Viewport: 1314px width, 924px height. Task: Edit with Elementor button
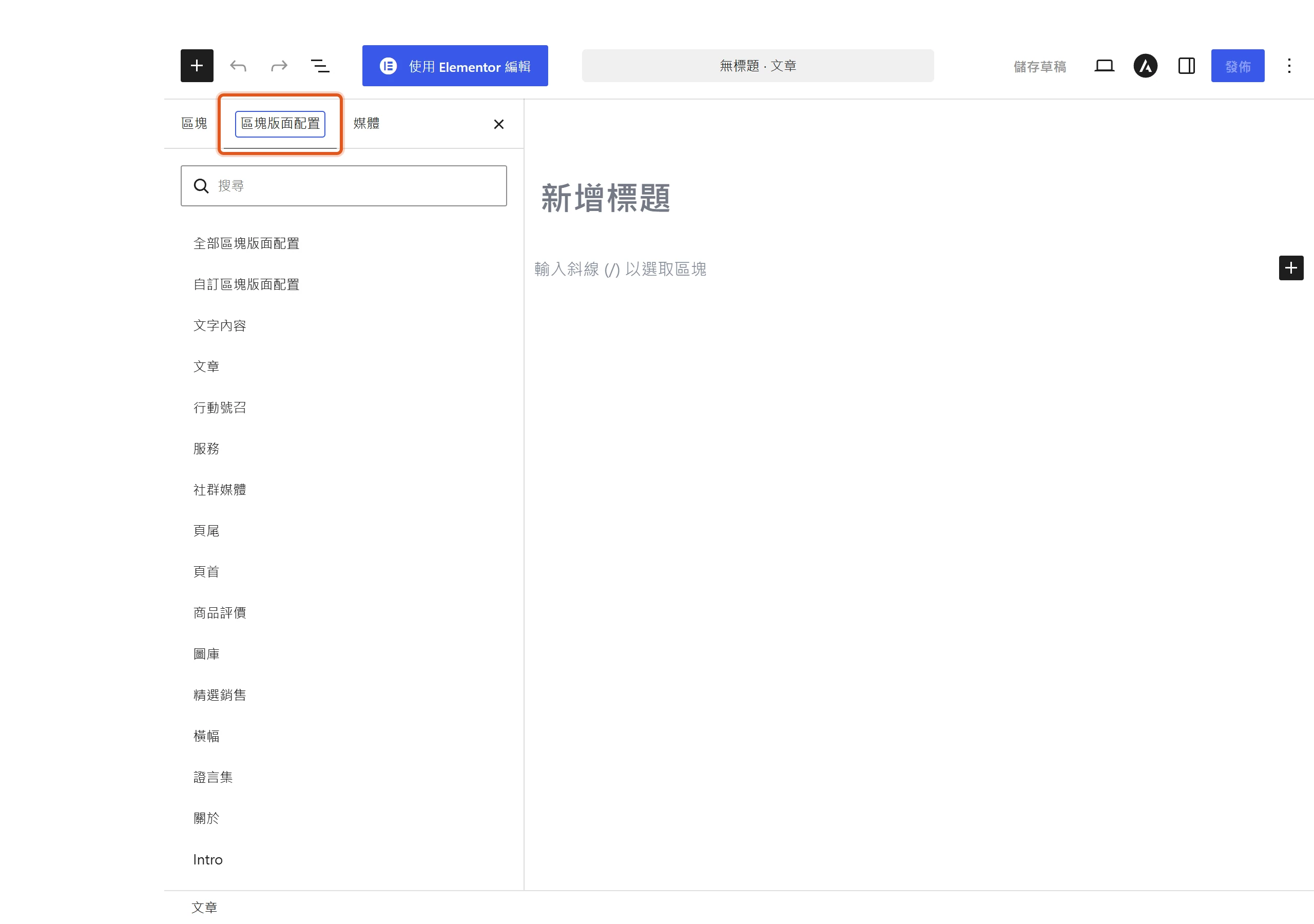pyautogui.click(x=455, y=66)
